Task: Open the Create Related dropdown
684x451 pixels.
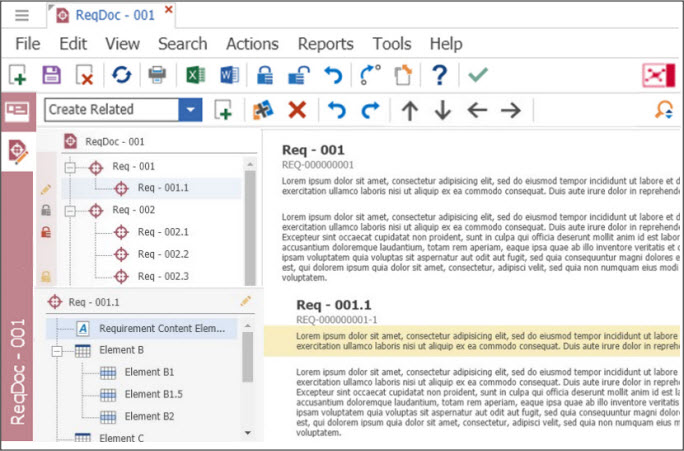Action: pyautogui.click(x=190, y=110)
